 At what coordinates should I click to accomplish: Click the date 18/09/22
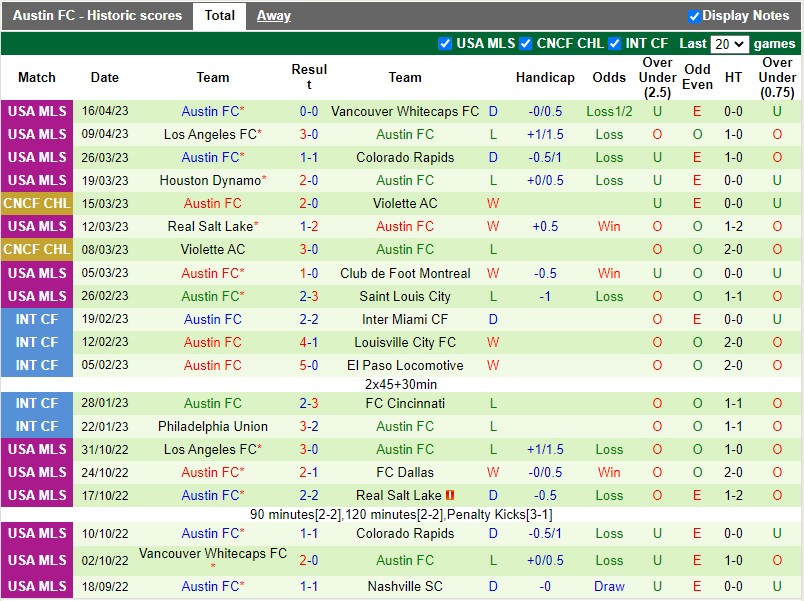[105, 586]
